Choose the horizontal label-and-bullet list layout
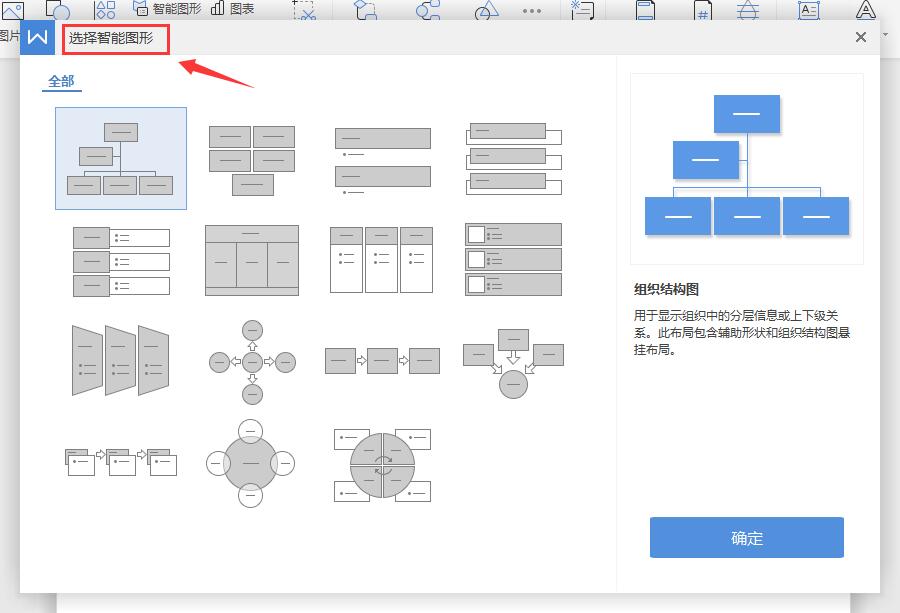 121,262
